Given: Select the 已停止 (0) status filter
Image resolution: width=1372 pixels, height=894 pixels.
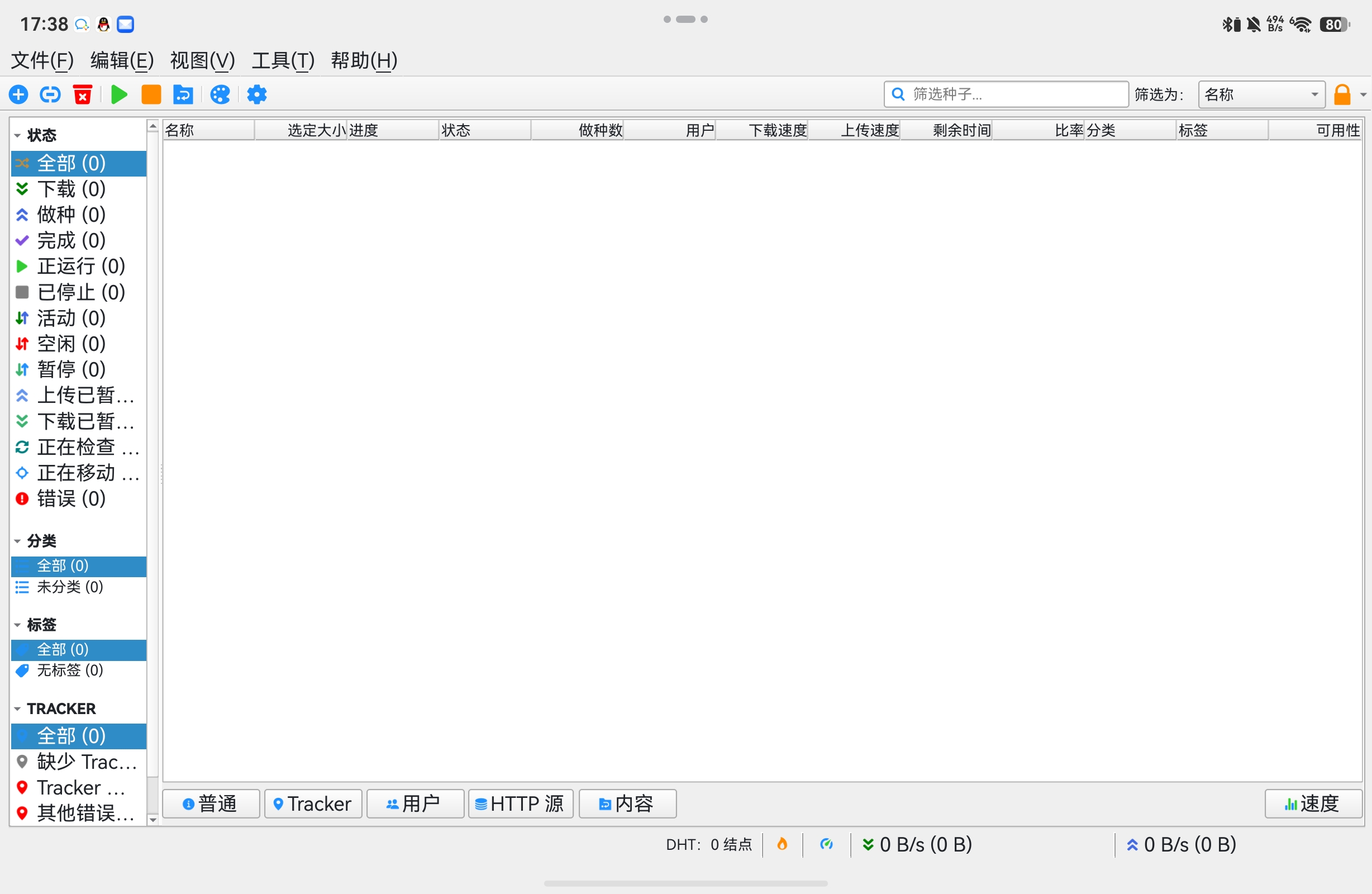Looking at the screenshot, I should (78, 292).
